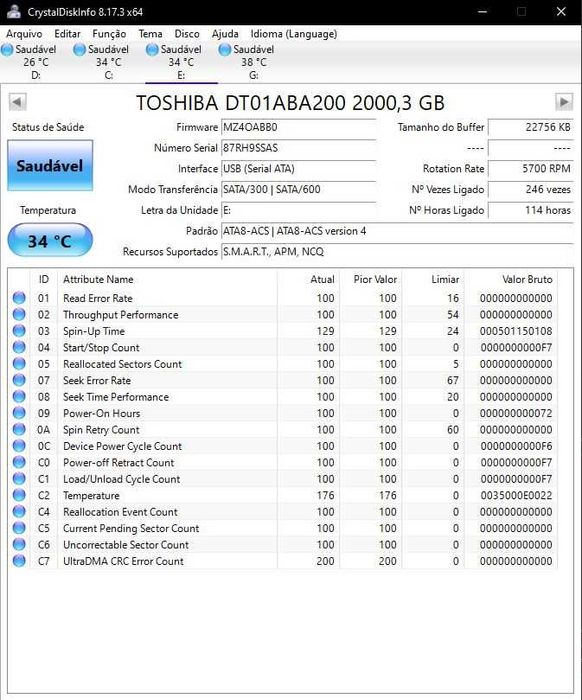Image resolution: width=582 pixels, height=700 pixels.
Task: Go to previous disk with left arrow
Action: (17, 102)
